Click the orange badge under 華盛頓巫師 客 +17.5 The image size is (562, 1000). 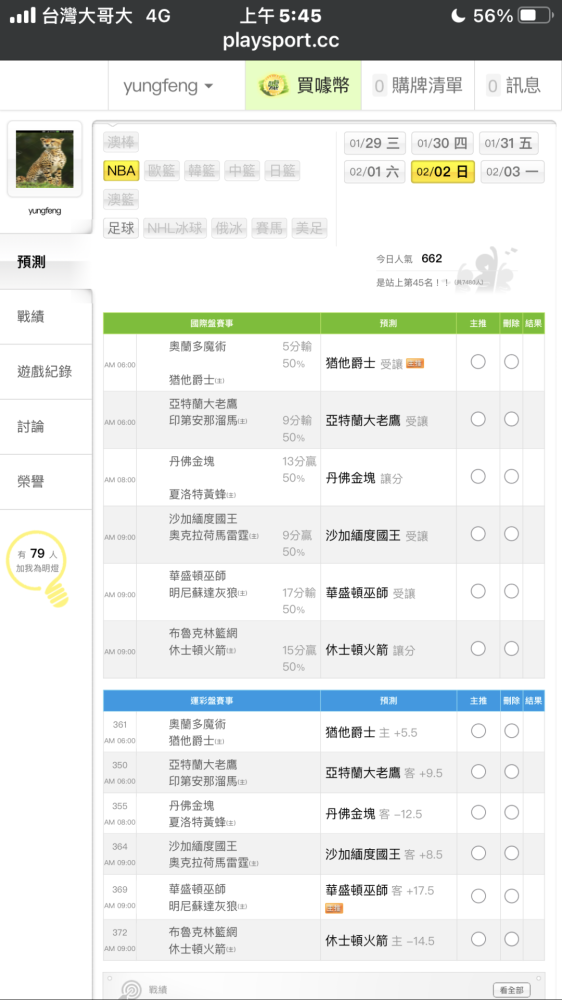click(x=334, y=908)
